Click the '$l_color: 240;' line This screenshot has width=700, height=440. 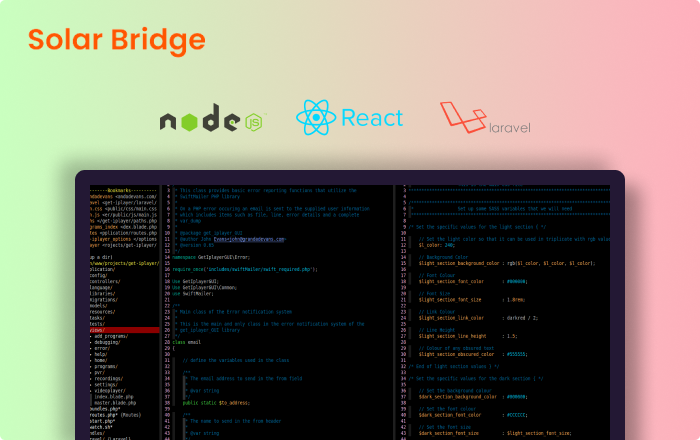tap(437, 245)
